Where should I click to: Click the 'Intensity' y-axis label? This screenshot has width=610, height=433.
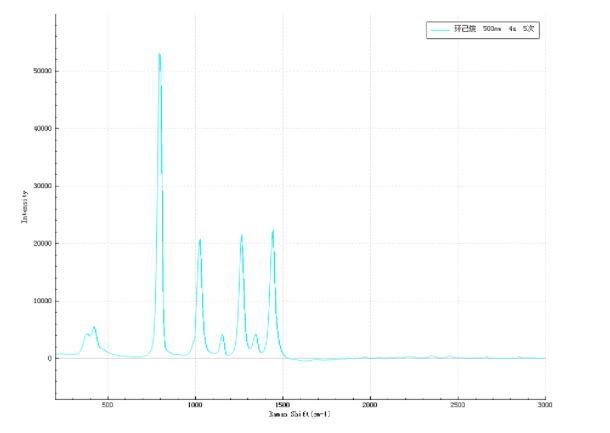pos(24,207)
